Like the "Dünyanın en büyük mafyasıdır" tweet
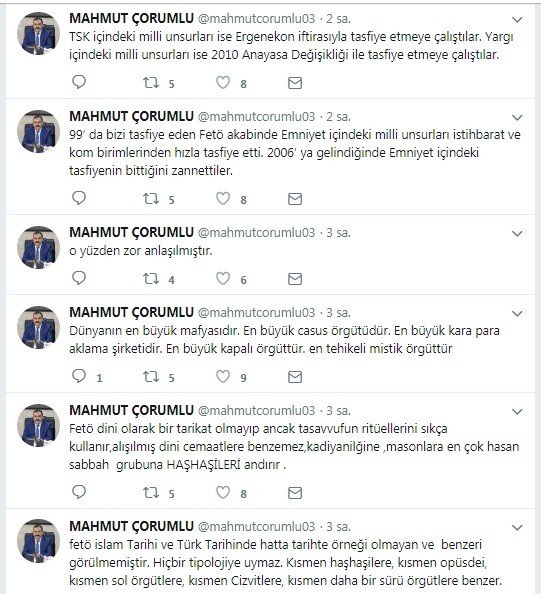This screenshot has width=541, height=594. pyautogui.click(x=223, y=377)
